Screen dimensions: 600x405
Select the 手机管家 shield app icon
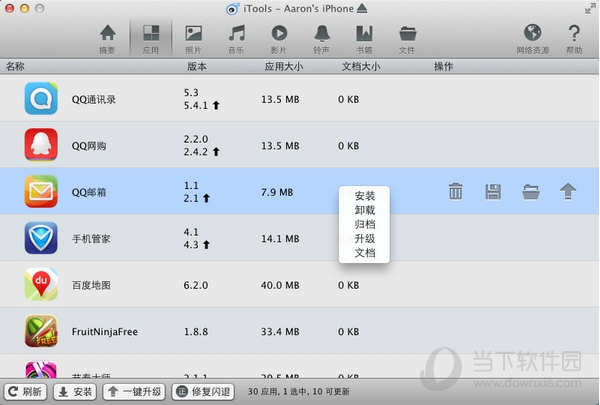pos(41,238)
